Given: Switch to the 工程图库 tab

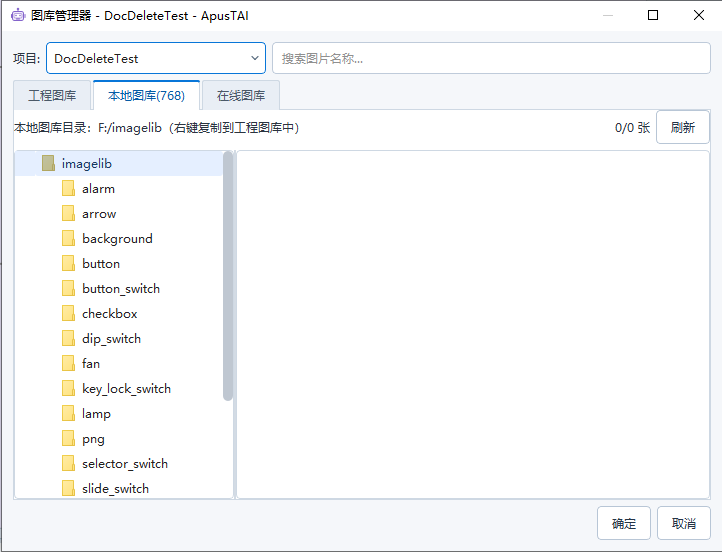Looking at the screenshot, I should (52, 95).
